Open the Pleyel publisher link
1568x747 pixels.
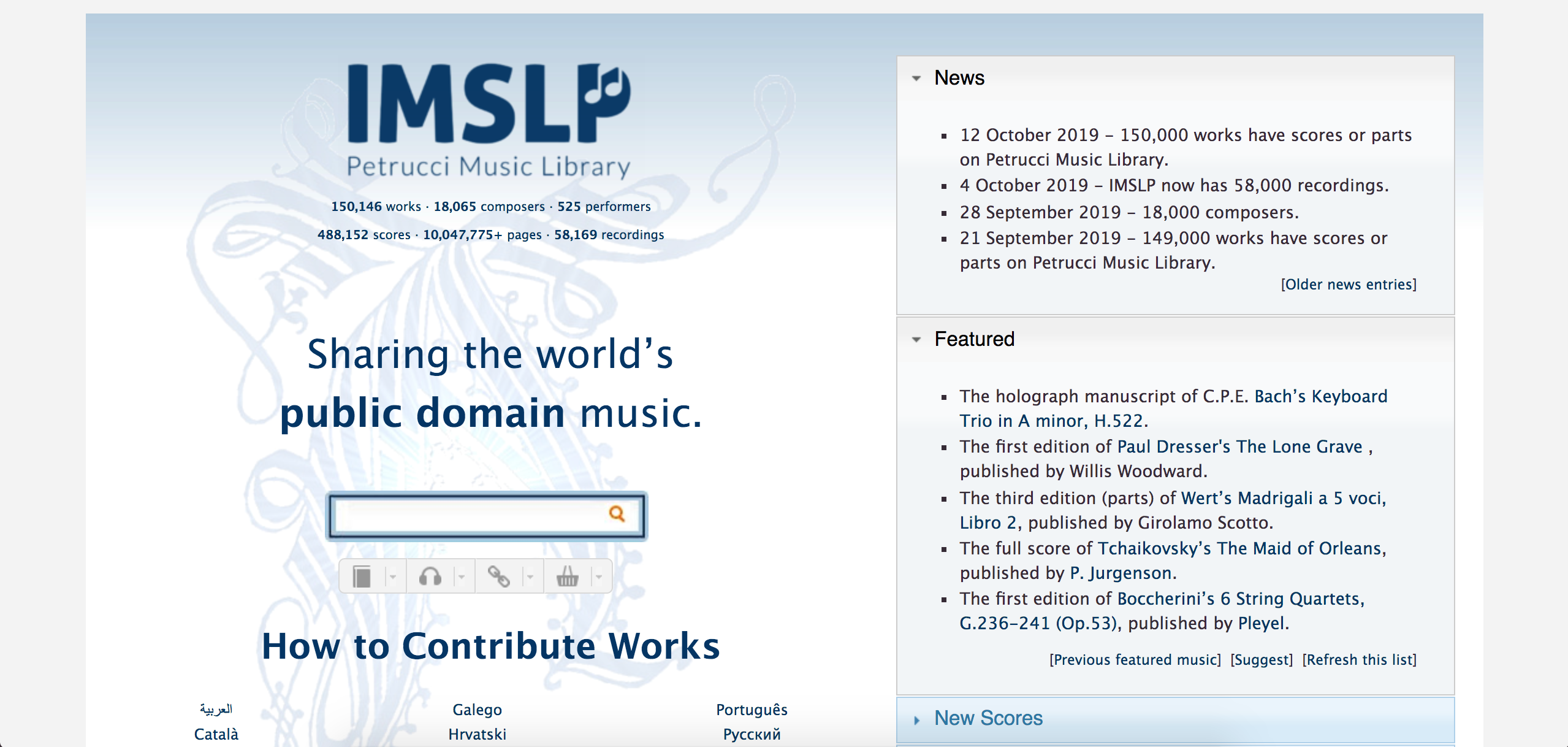[x=1261, y=623]
